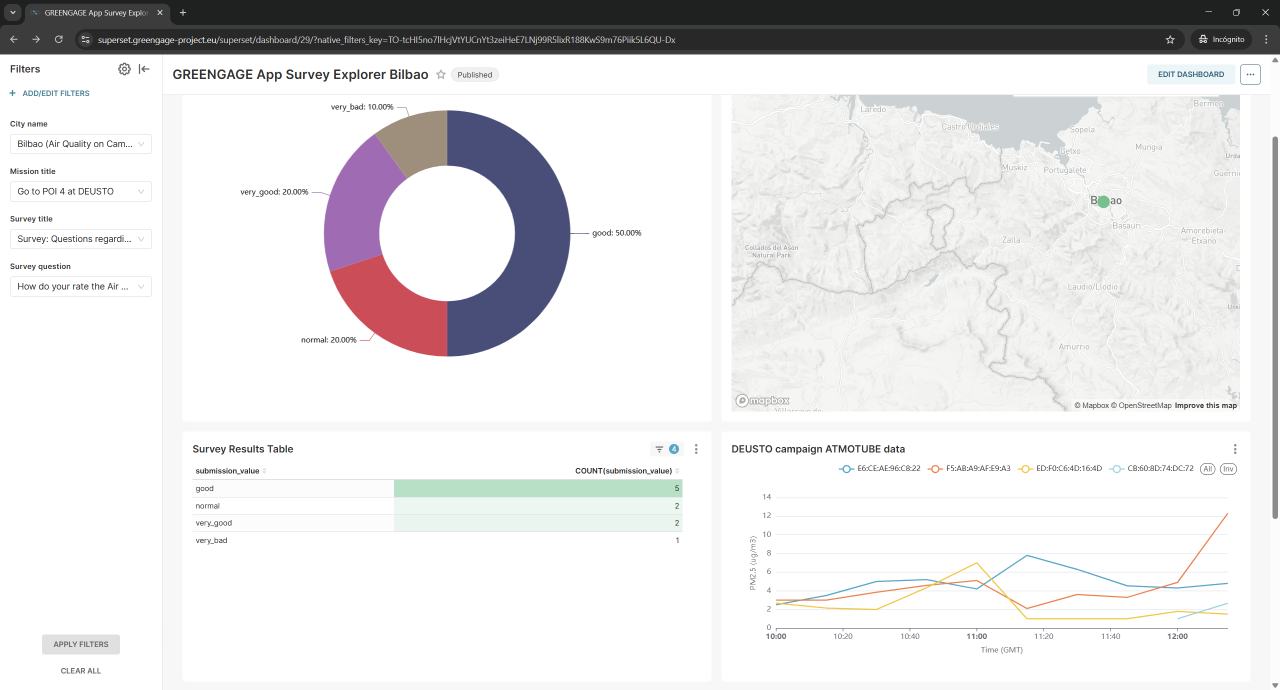1280x690 pixels.
Task: Click the 'very_good: 20.00%' chart label
Action: [275, 192]
